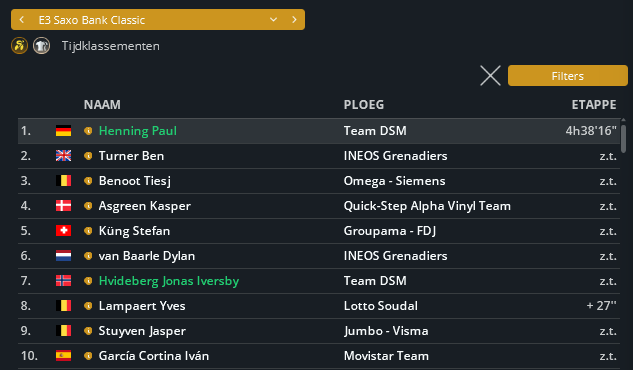633x370 pixels.
Task: Sort by the ETAPPE column header
Action: pyautogui.click(x=594, y=105)
